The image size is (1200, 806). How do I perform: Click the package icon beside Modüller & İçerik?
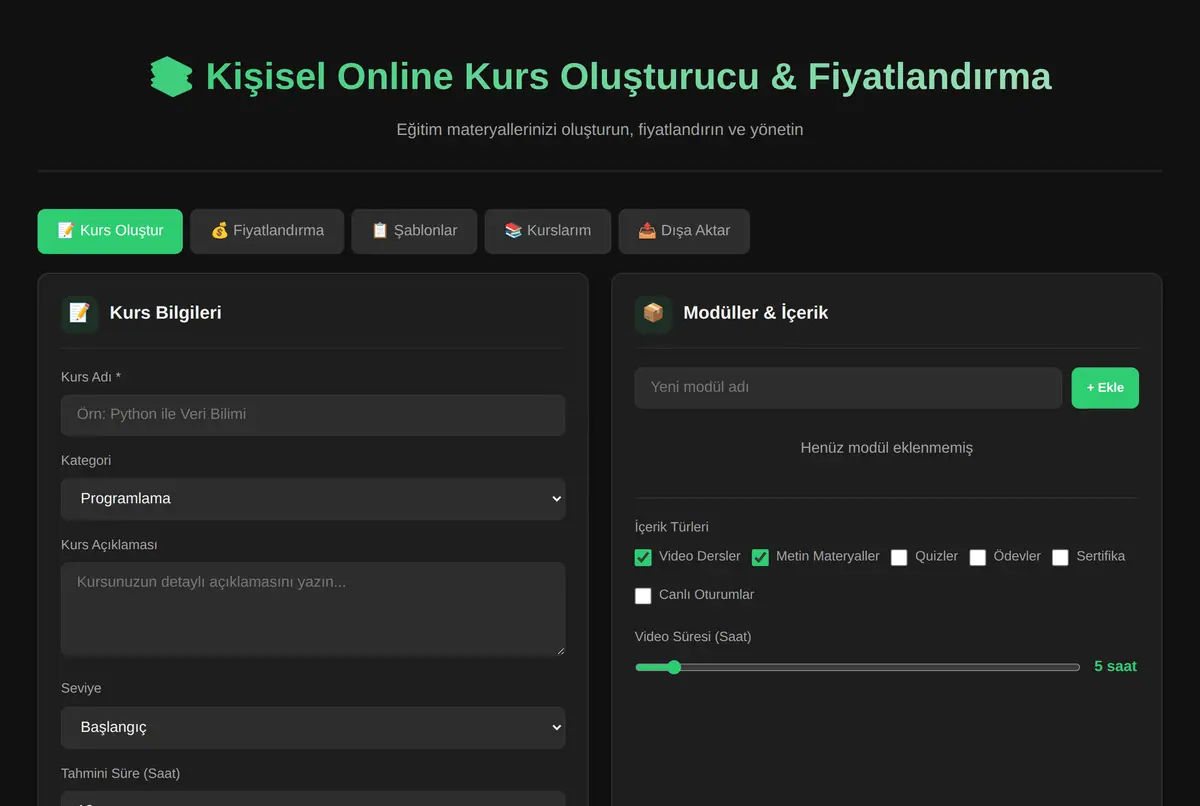point(653,313)
